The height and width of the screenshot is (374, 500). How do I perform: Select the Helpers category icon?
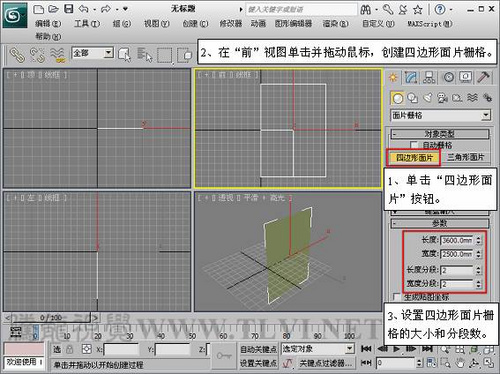pyautogui.click(x=457, y=98)
